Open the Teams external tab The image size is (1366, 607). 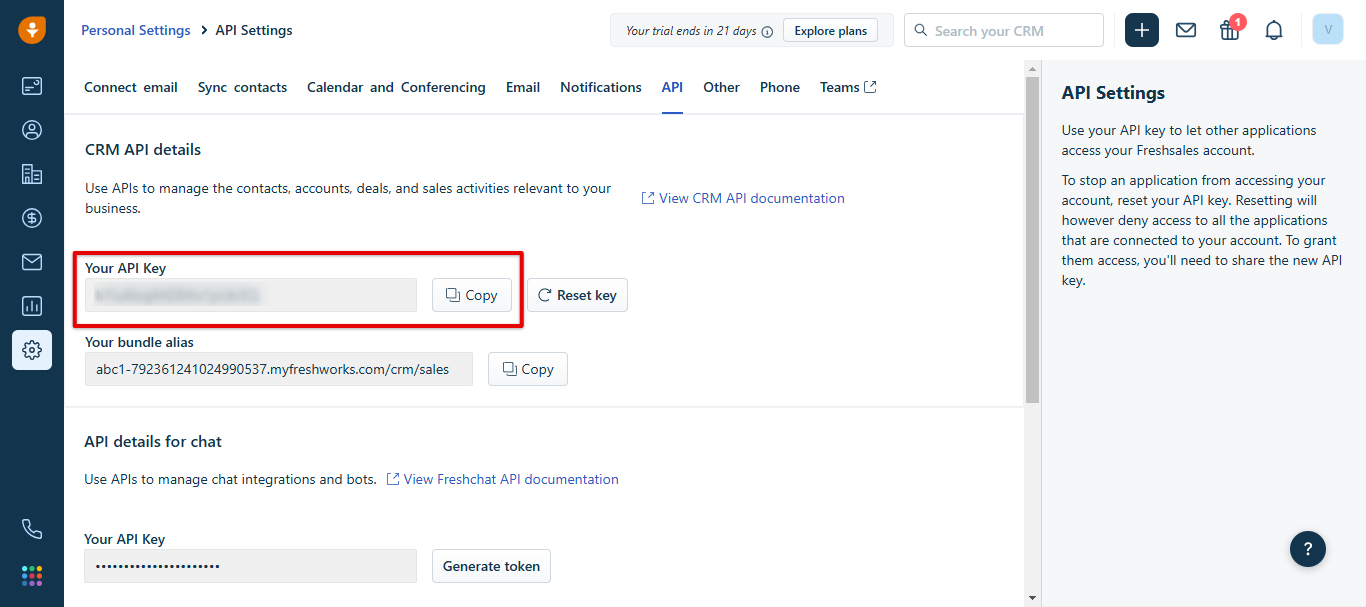click(848, 87)
